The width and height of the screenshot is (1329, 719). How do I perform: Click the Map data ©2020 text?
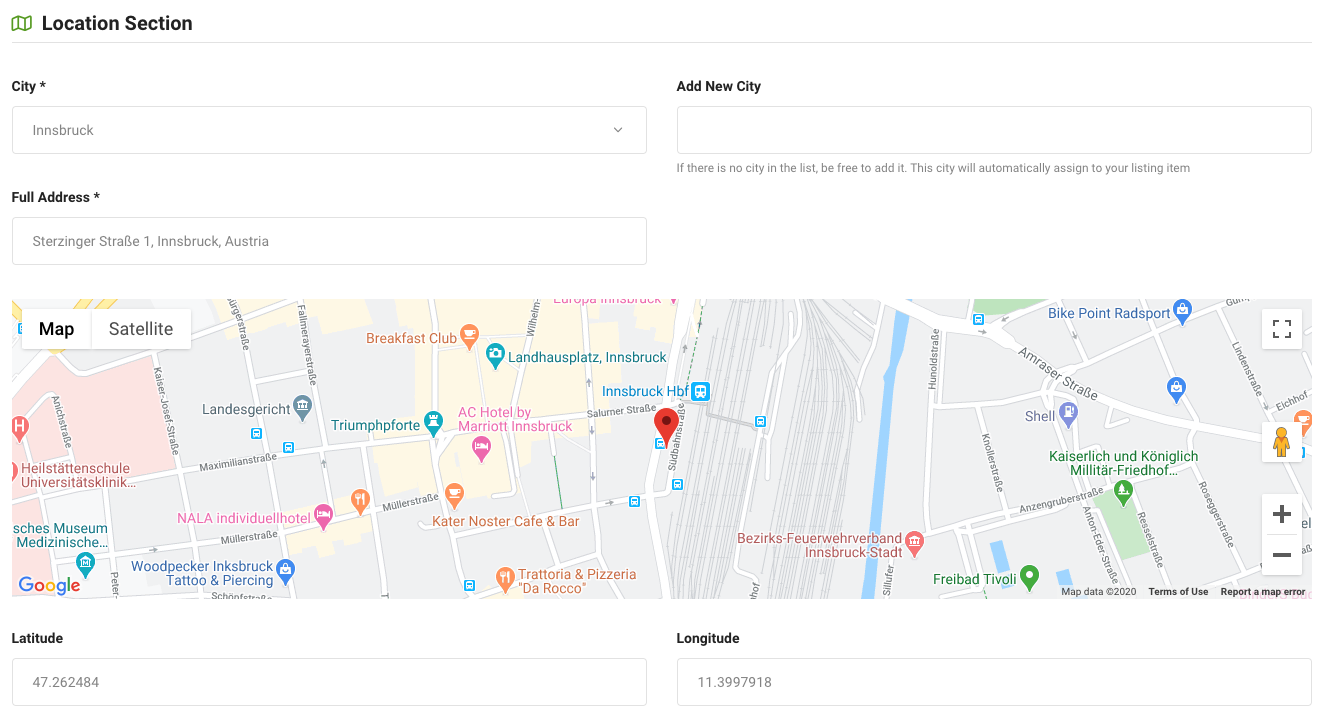click(x=1099, y=592)
